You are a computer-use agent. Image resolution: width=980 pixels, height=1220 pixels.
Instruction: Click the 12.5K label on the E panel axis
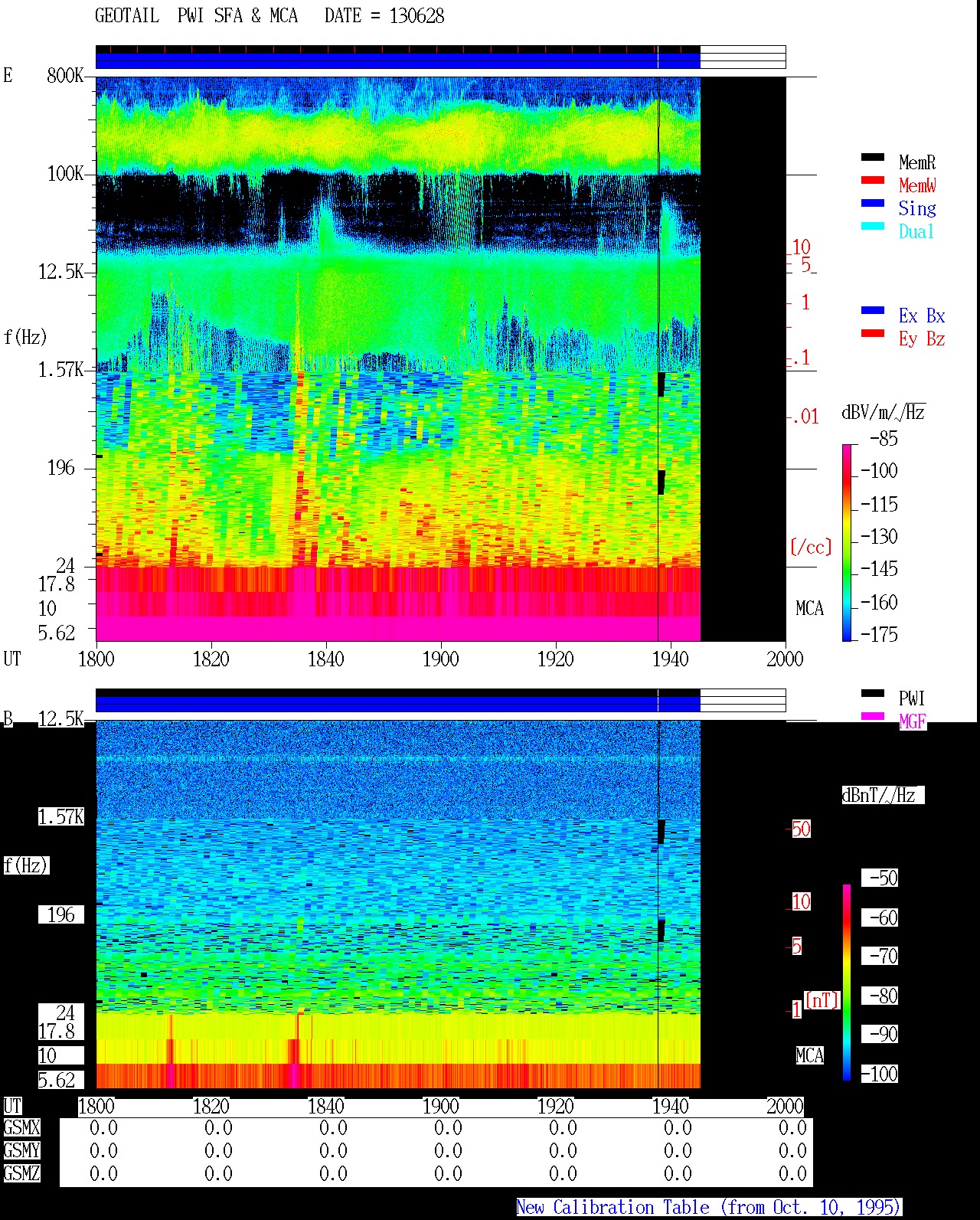[60, 271]
